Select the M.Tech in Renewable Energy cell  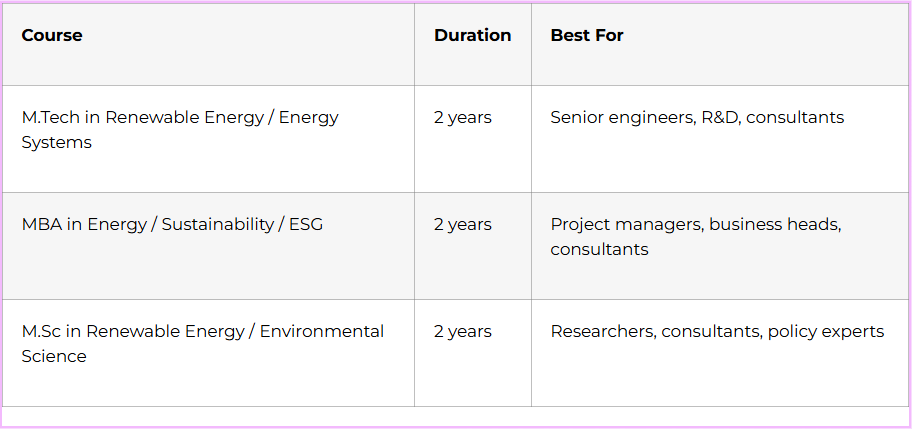180,130
